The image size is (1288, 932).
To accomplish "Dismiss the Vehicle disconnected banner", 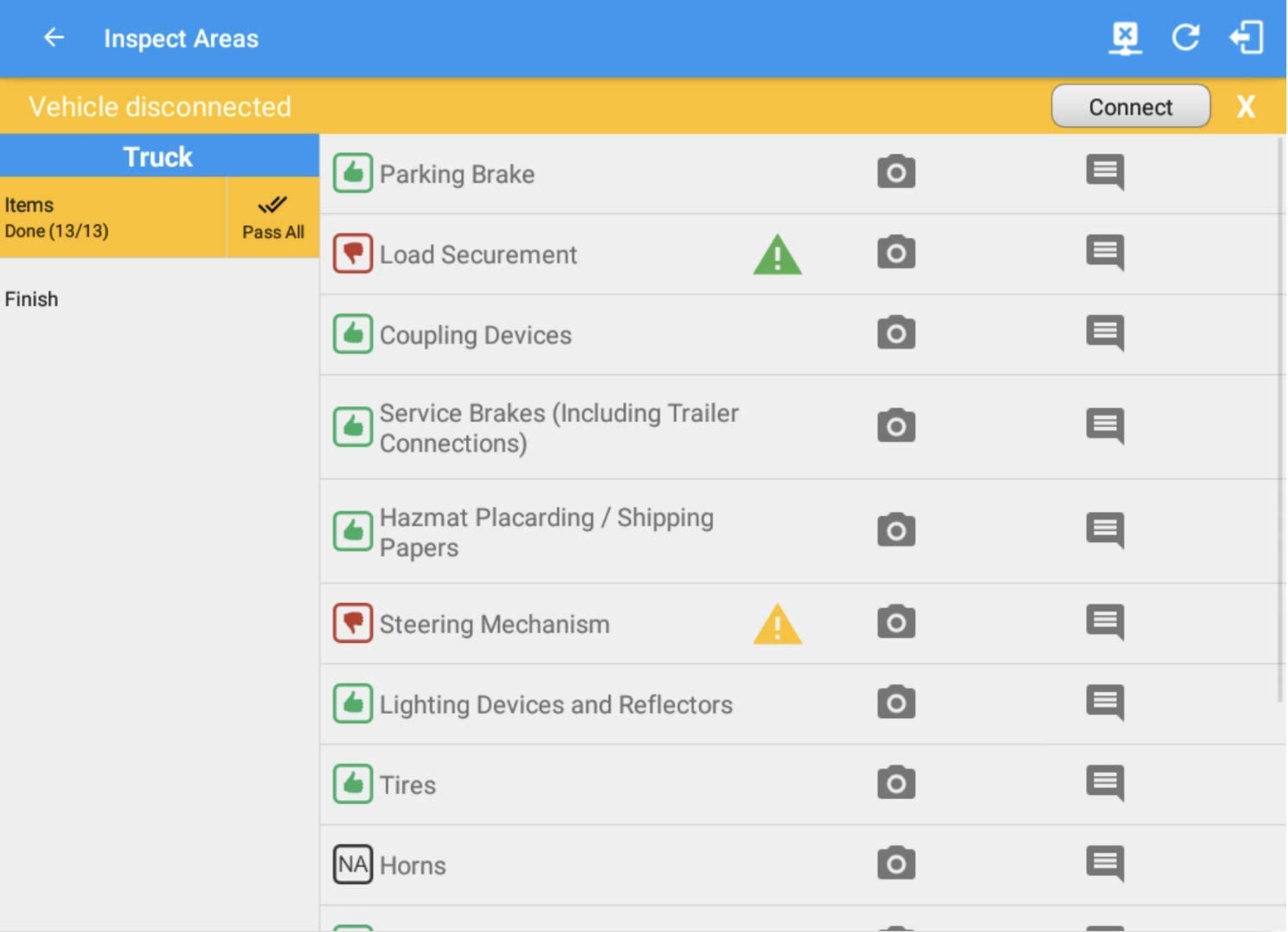I will (1246, 106).
